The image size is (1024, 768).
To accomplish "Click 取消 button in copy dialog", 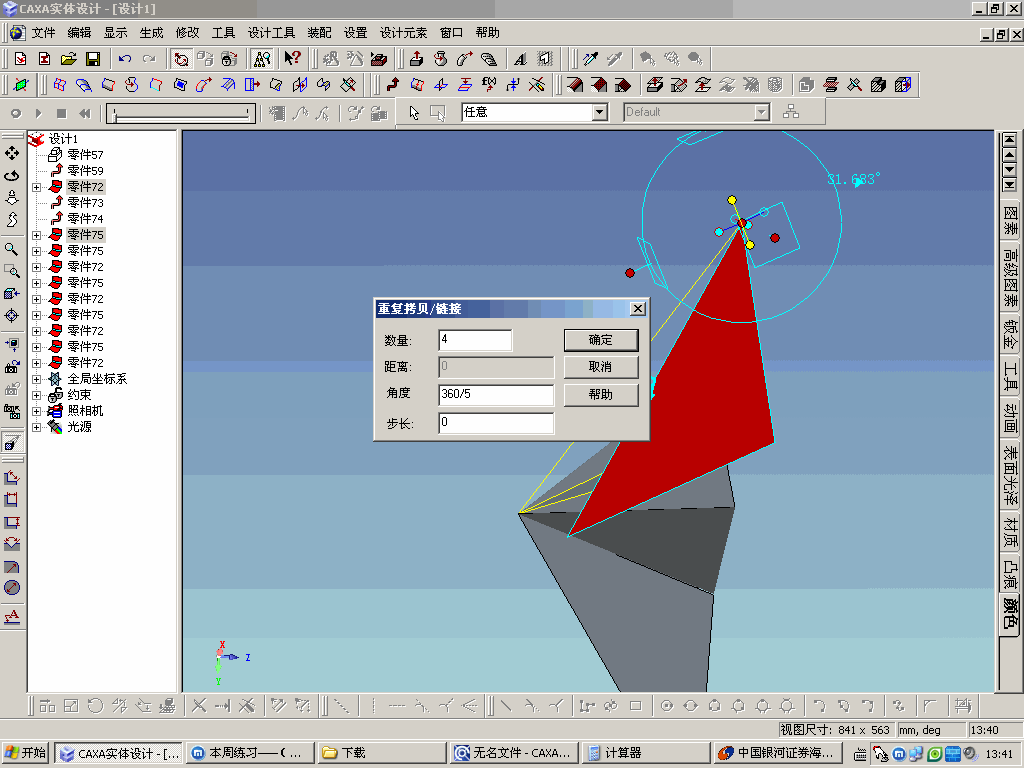I will pyautogui.click(x=601, y=367).
